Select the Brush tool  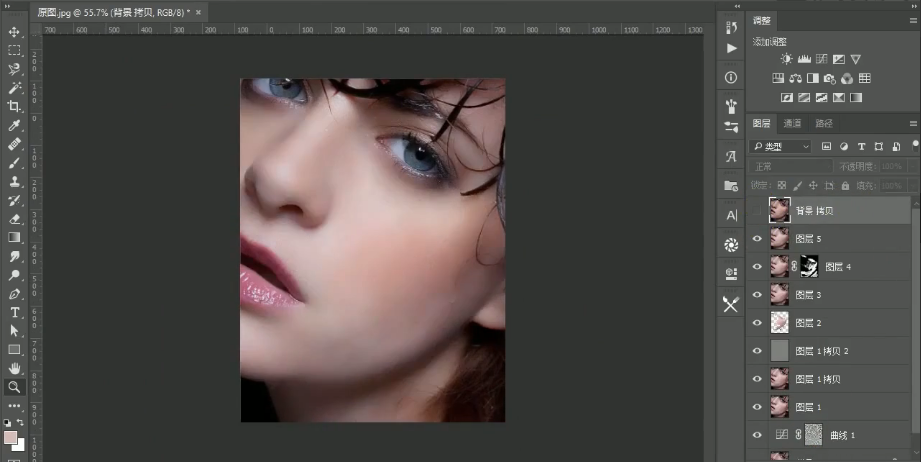click(14, 163)
